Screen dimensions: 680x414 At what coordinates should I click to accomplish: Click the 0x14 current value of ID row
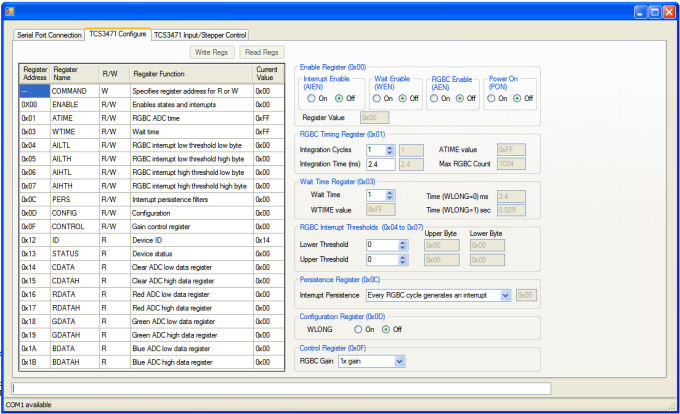click(x=268, y=240)
